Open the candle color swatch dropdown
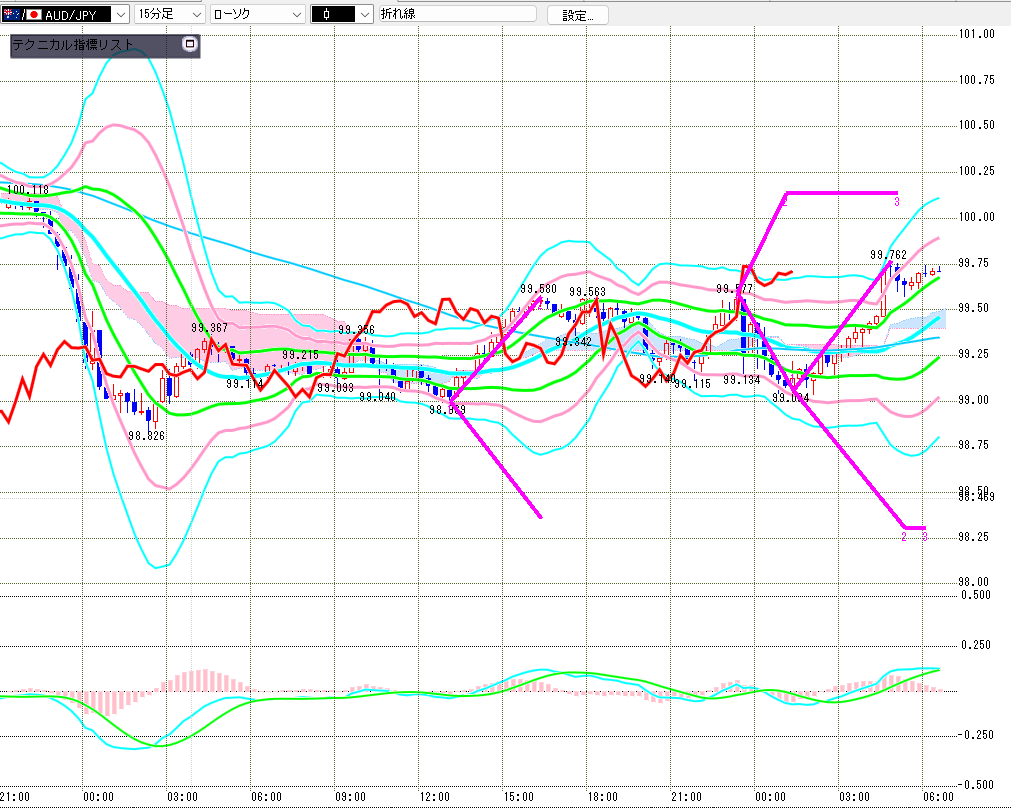Image resolution: width=1011 pixels, height=808 pixels. pos(365,15)
